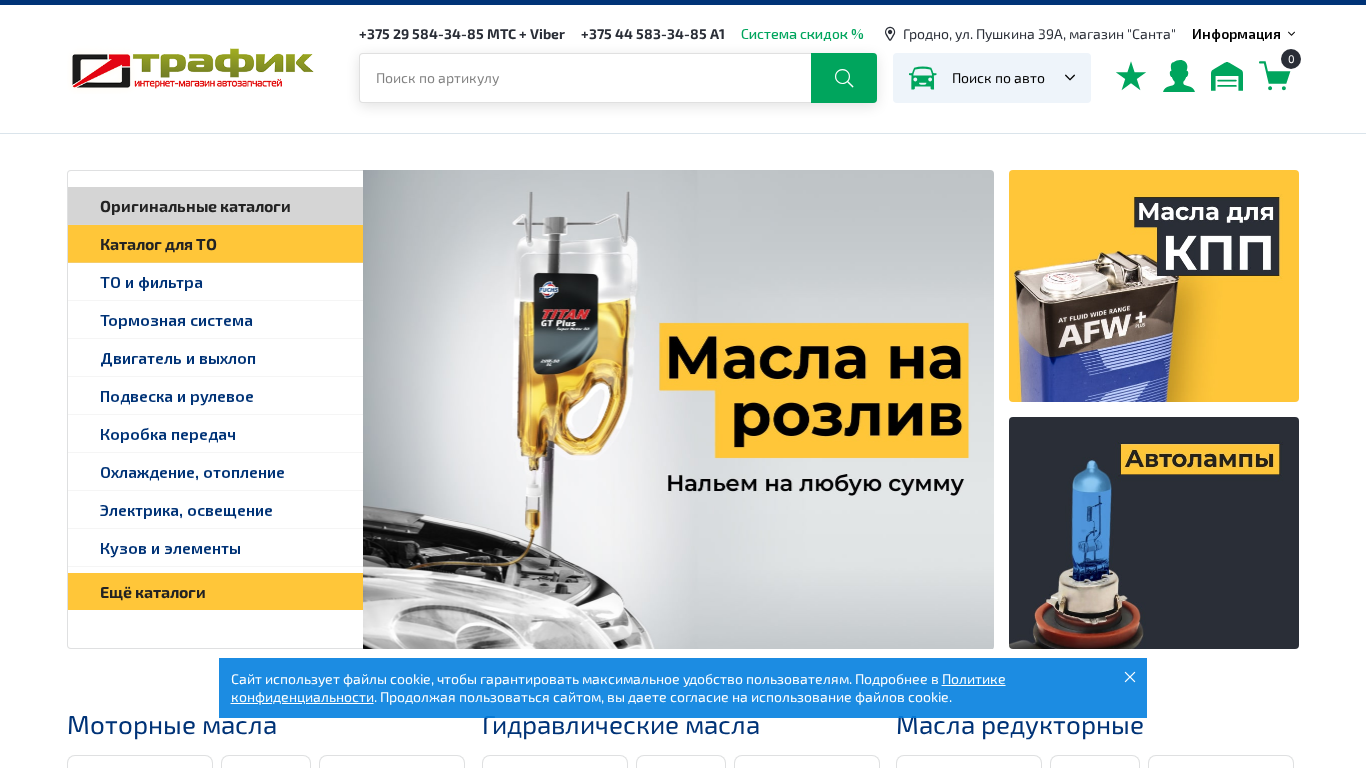Click the green magnifier search button

tap(844, 78)
